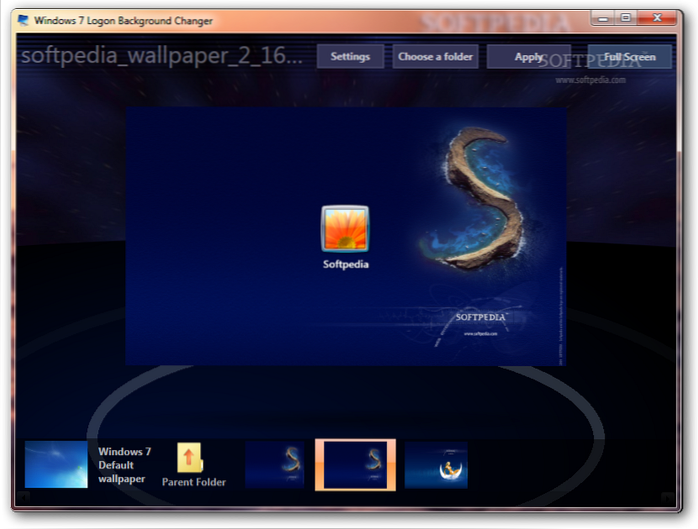This screenshot has width=698, height=529.
Task: Click the Parent Folder up-arrow icon
Action: (x=189, y=458)
